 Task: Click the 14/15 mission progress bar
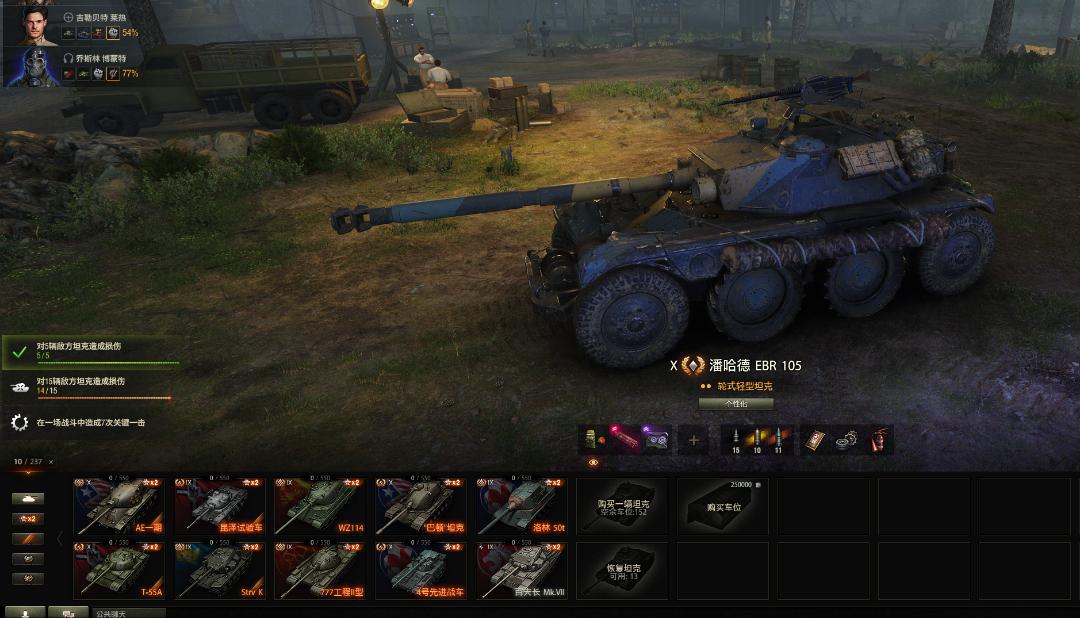click(103, 398)
